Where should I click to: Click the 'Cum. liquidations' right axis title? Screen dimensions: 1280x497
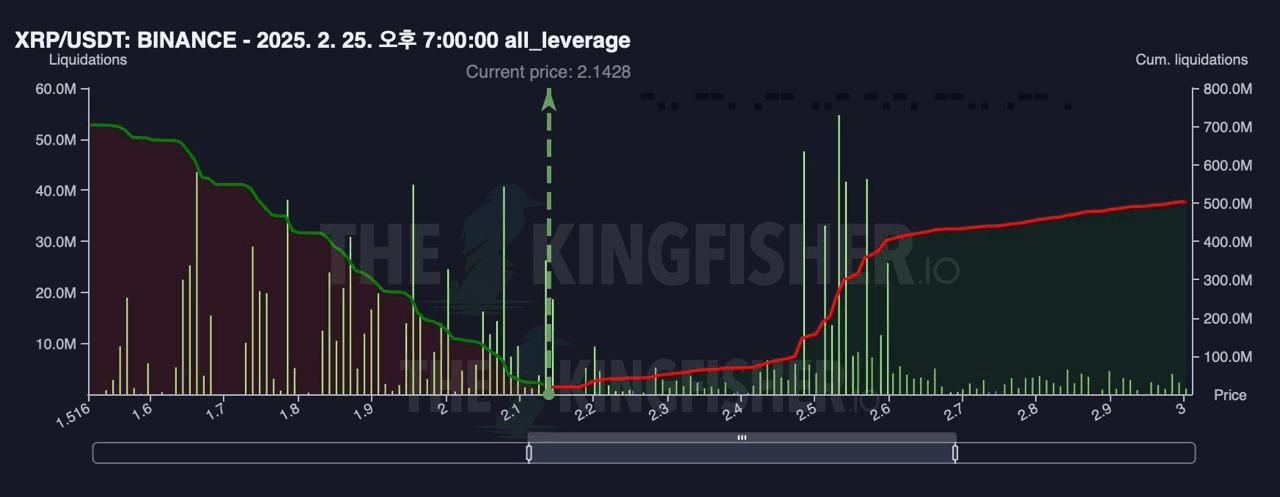click(x=1192, y=59)
